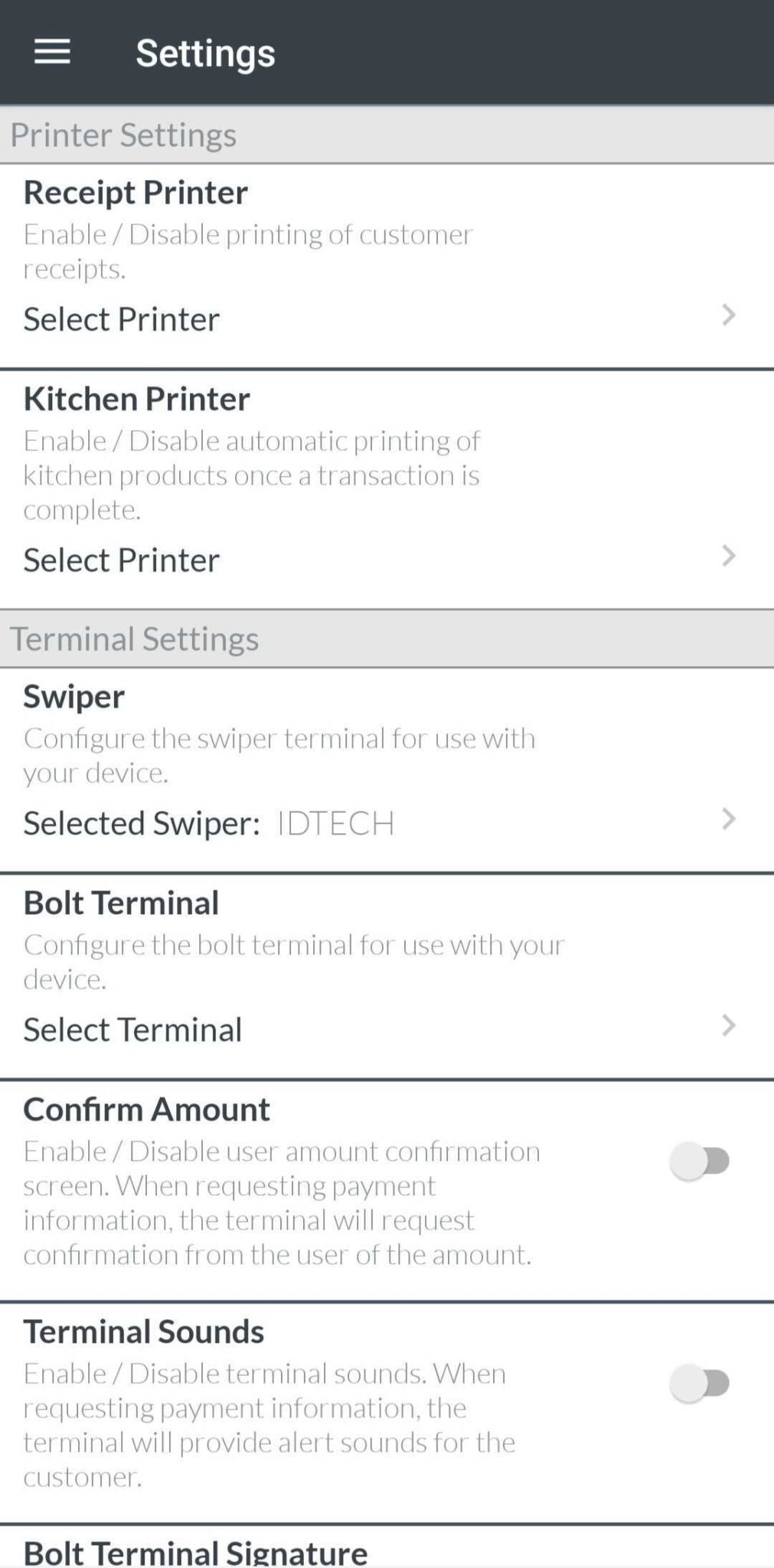Toggle the Confirm Amount switch
Screen dimensions: 774x1568
tap(701, 1161)
